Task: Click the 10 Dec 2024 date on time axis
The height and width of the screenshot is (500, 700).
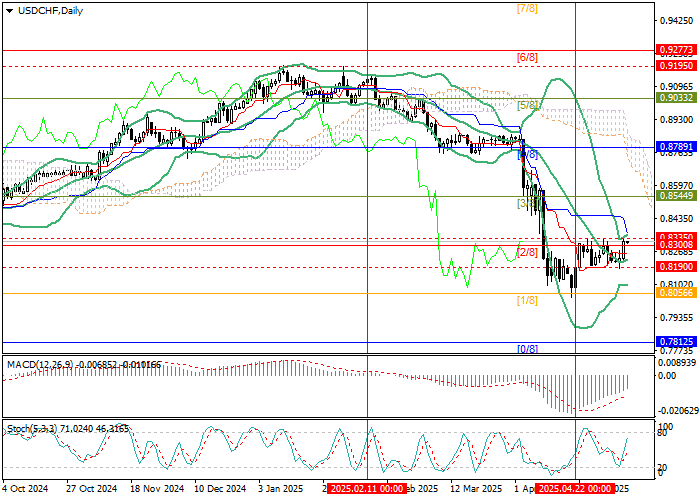Action: point(220,490)
